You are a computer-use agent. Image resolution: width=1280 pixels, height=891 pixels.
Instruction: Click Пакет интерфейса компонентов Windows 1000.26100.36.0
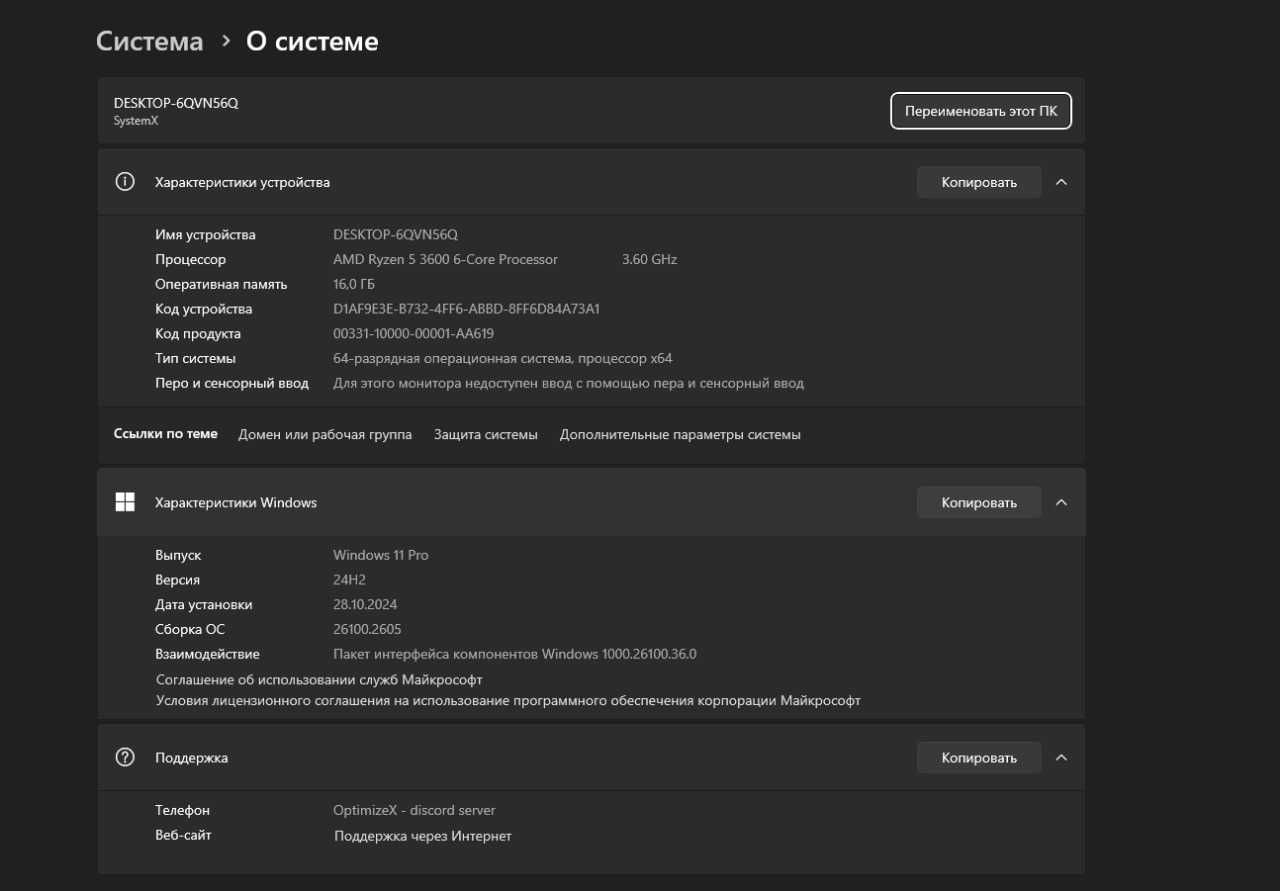pyautogui.click(x=515, y=654)
